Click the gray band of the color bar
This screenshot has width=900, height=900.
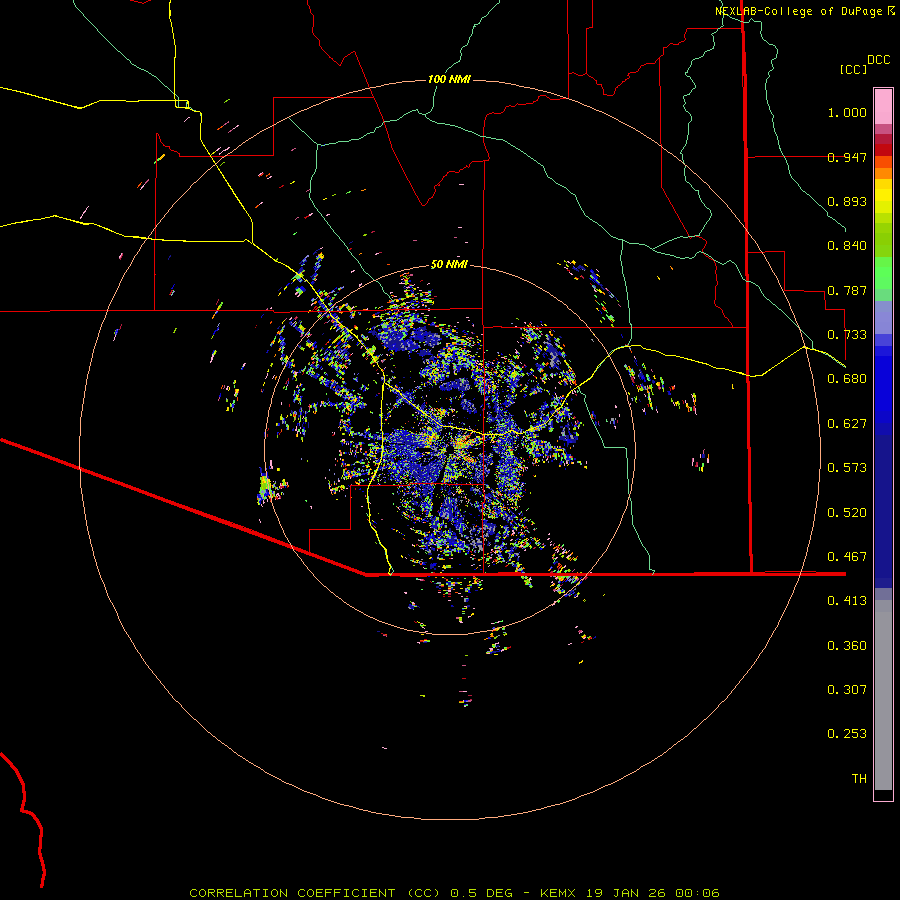[x=883, y=695]
